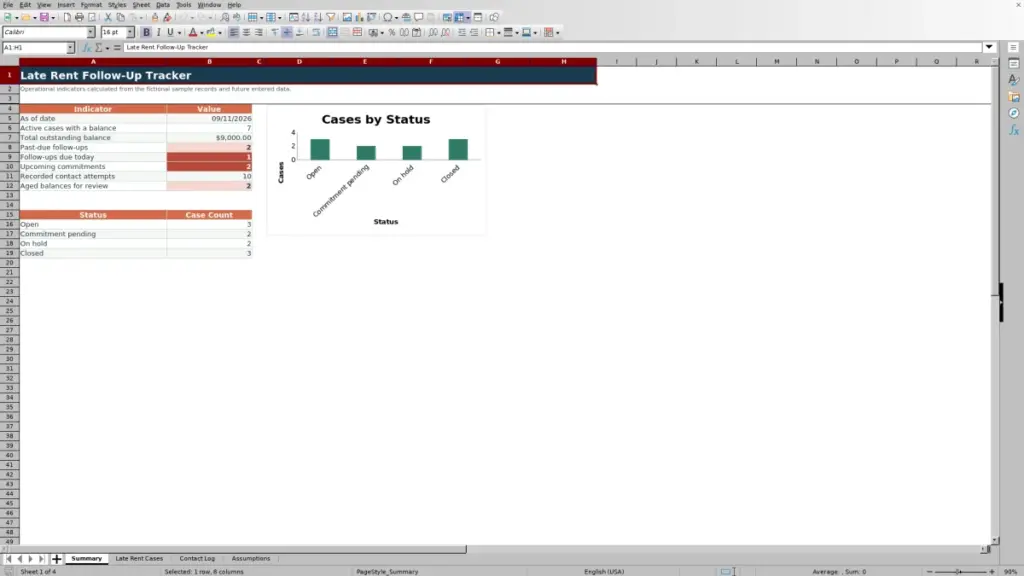
Task: Switch to the Late Rent Cases sheet tab
Action: [139, 559]
